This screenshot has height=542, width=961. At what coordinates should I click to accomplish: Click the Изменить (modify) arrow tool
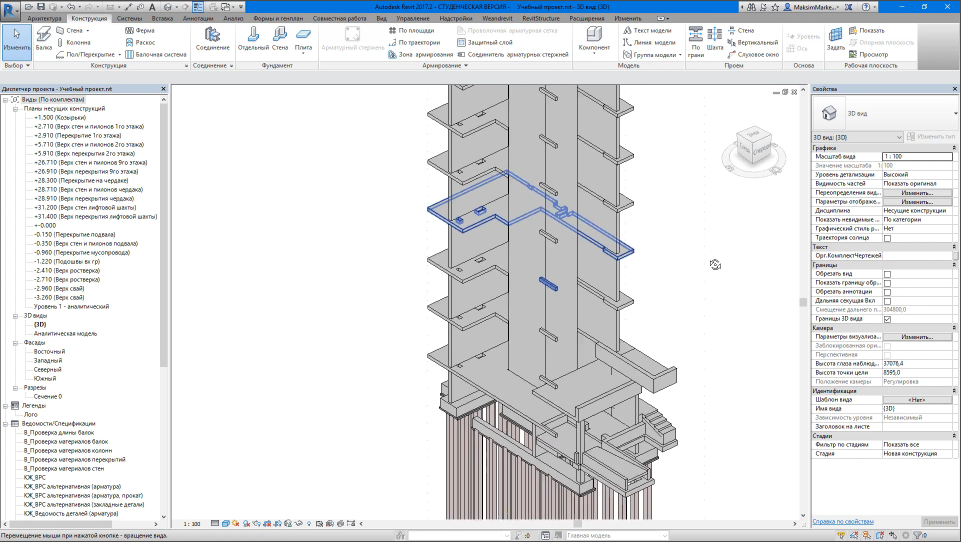pos(16,38)
